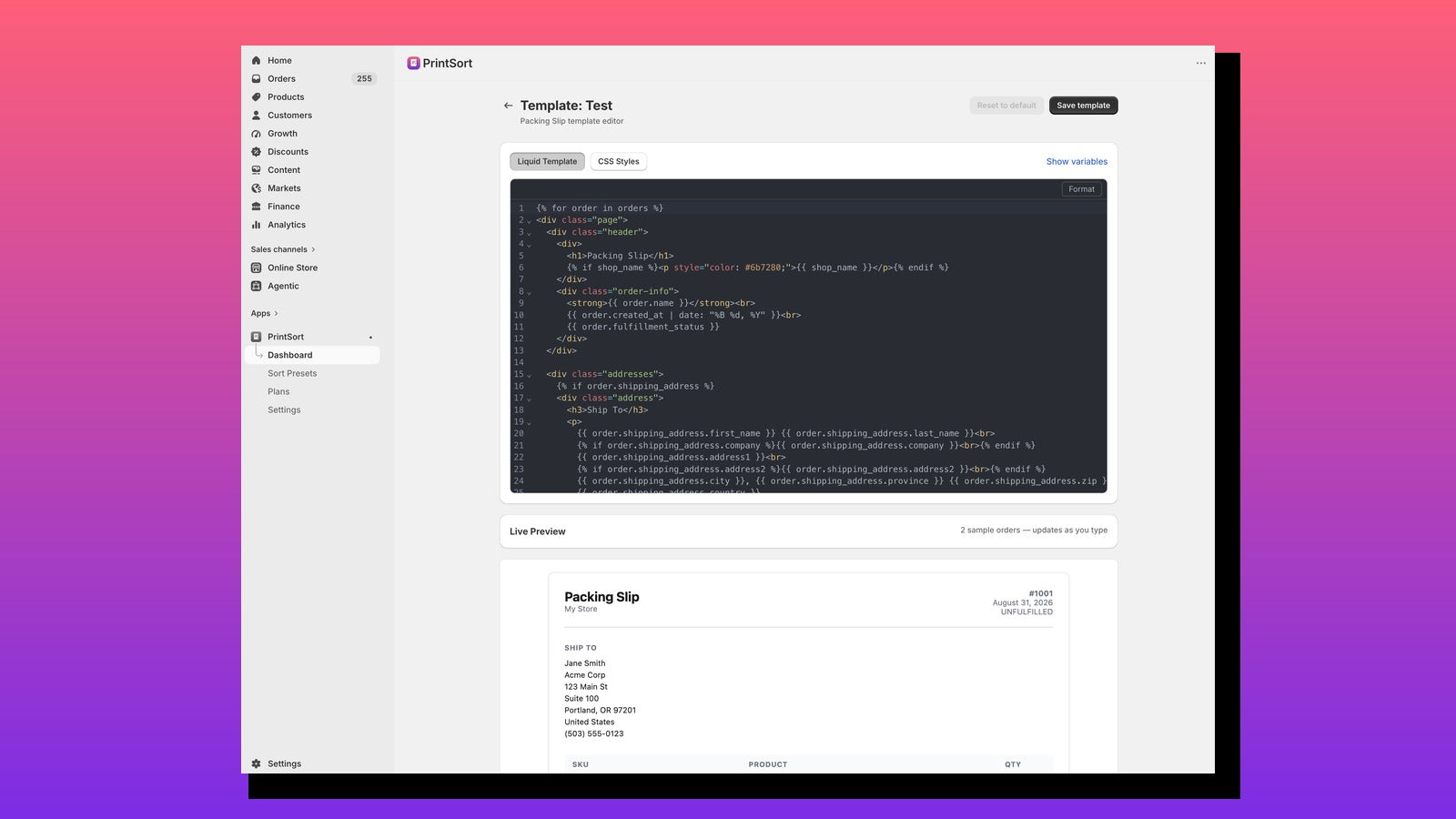Collapse code fold arrow on line 2
Image resolution: width=1456 pixels, height=819 pixels.
(x=529, y=221)
